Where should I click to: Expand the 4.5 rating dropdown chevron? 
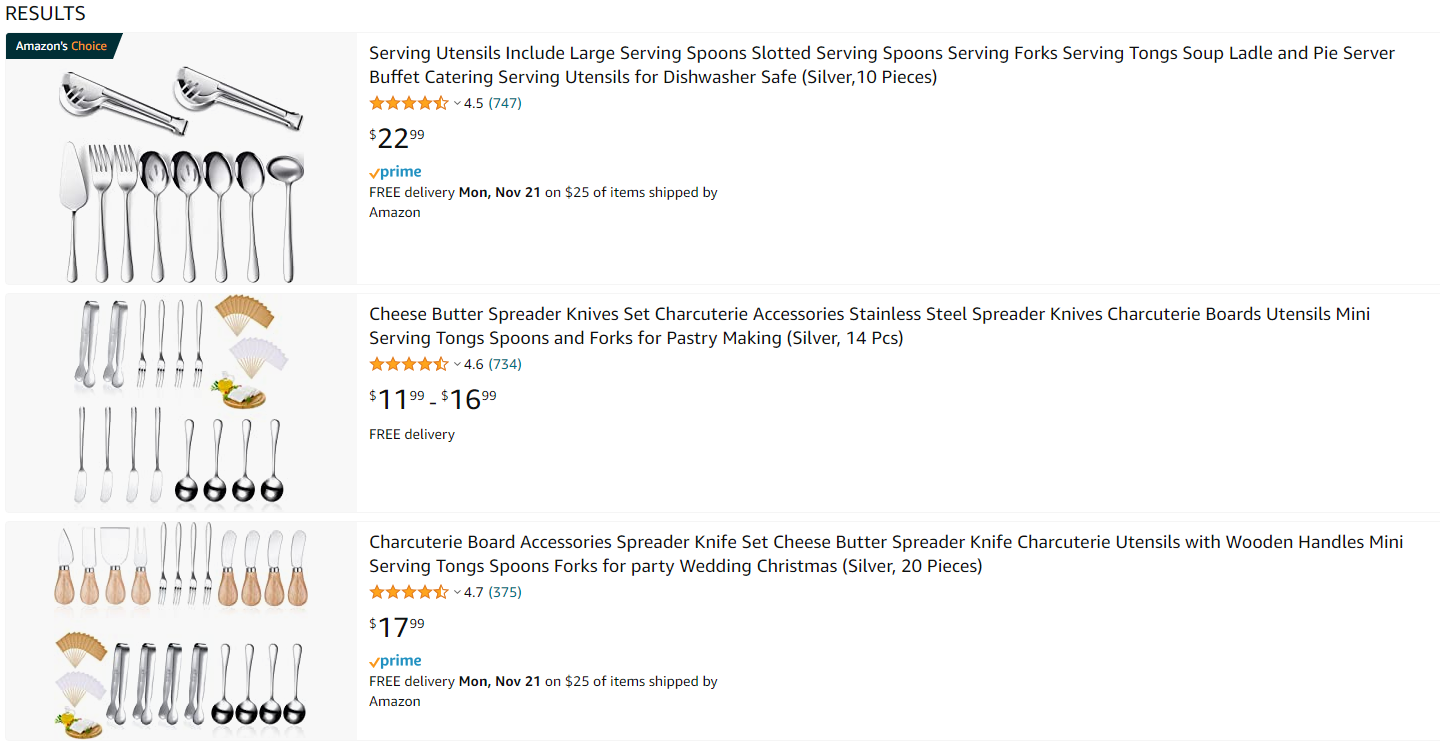[x=457, y=103]
